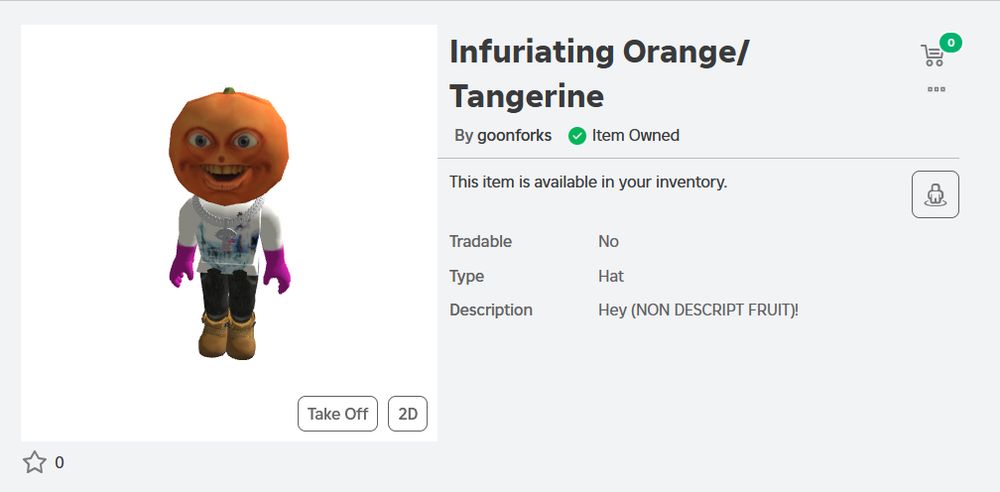Screen dimensions: 1000x492
Task: Open the shopping cart icon
Action: coord(932,55)
